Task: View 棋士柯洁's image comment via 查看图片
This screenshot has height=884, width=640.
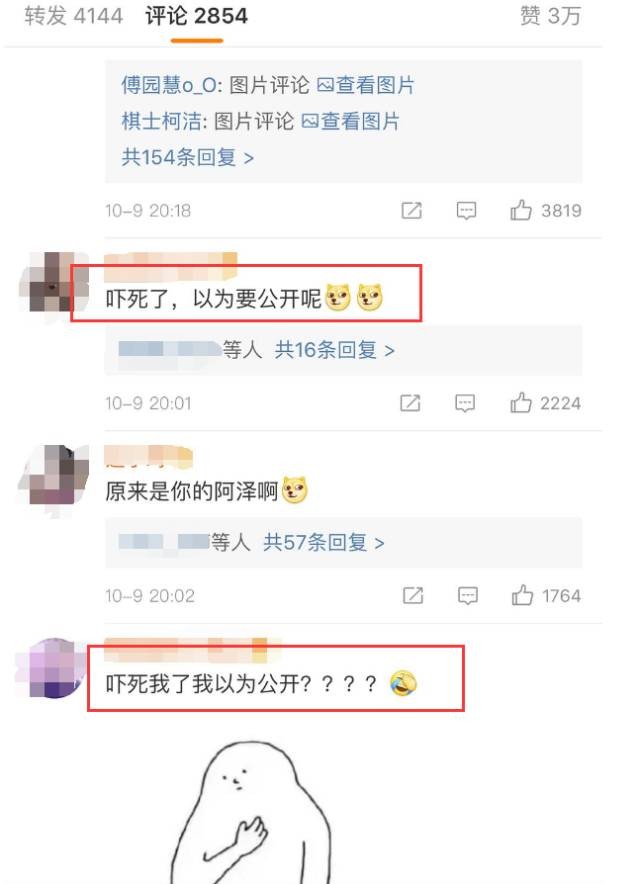Action: click(x=351, y=121)
